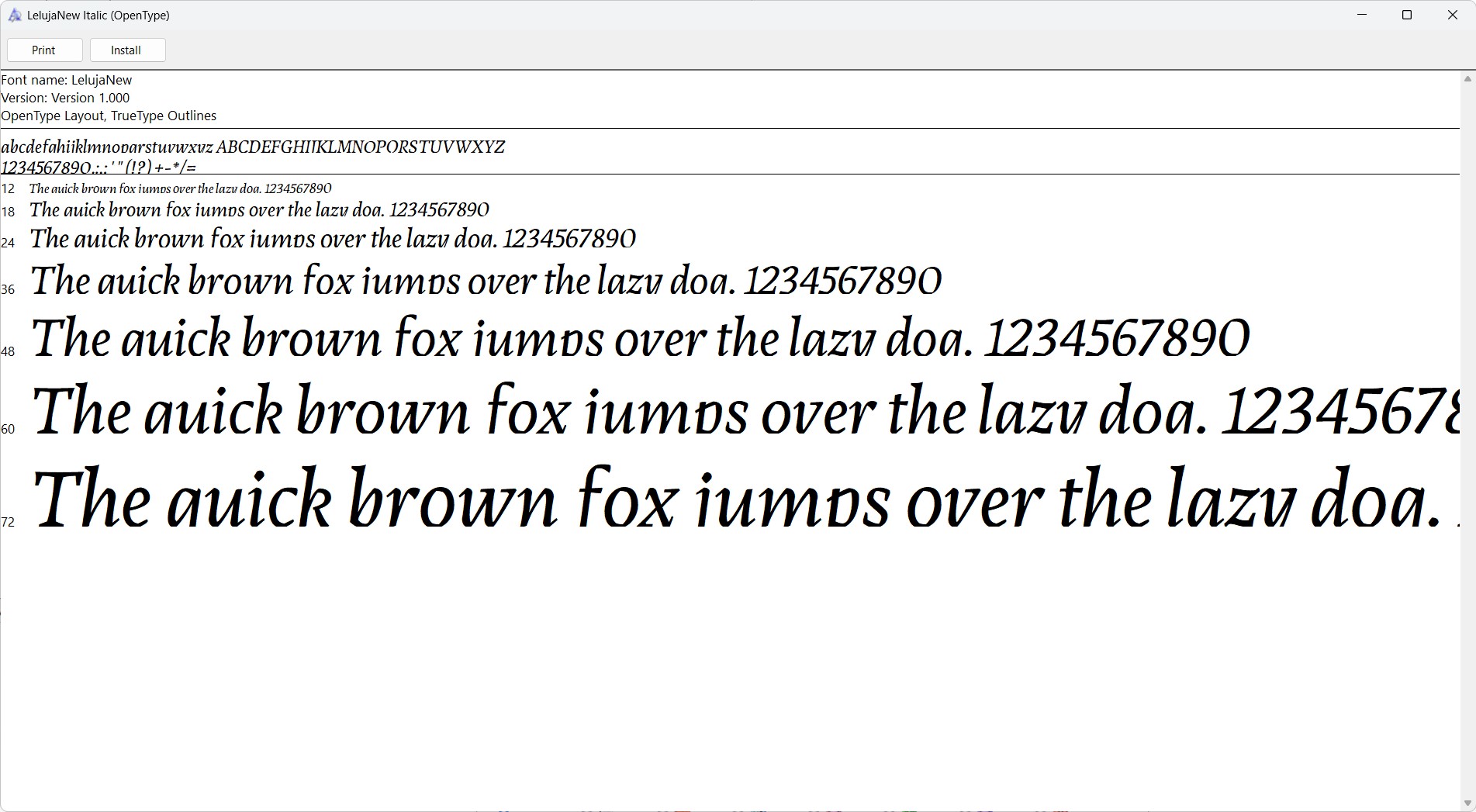
Task: Click the 60 point size label
Action: click(x=8, y=429)
